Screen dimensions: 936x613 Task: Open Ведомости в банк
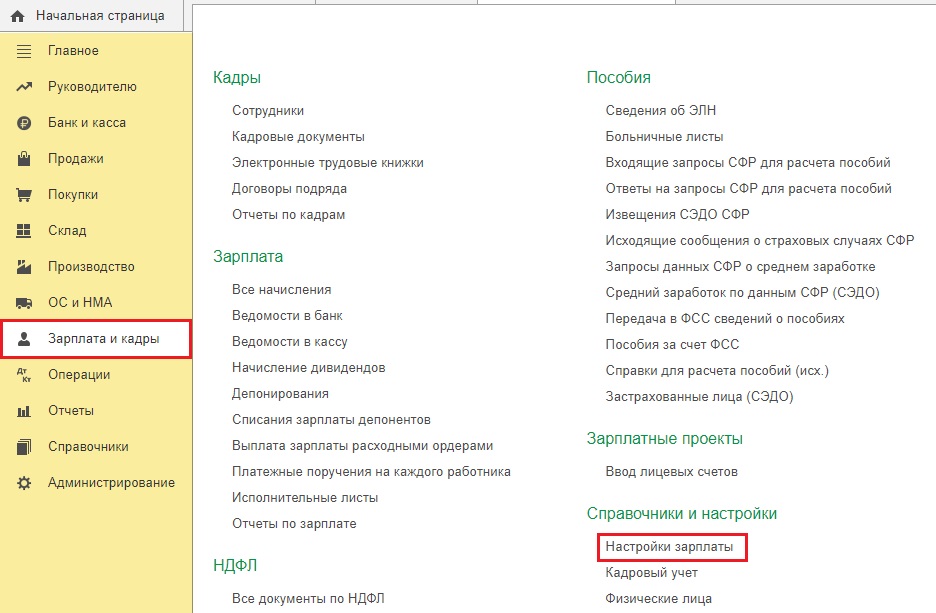point(287,315)
